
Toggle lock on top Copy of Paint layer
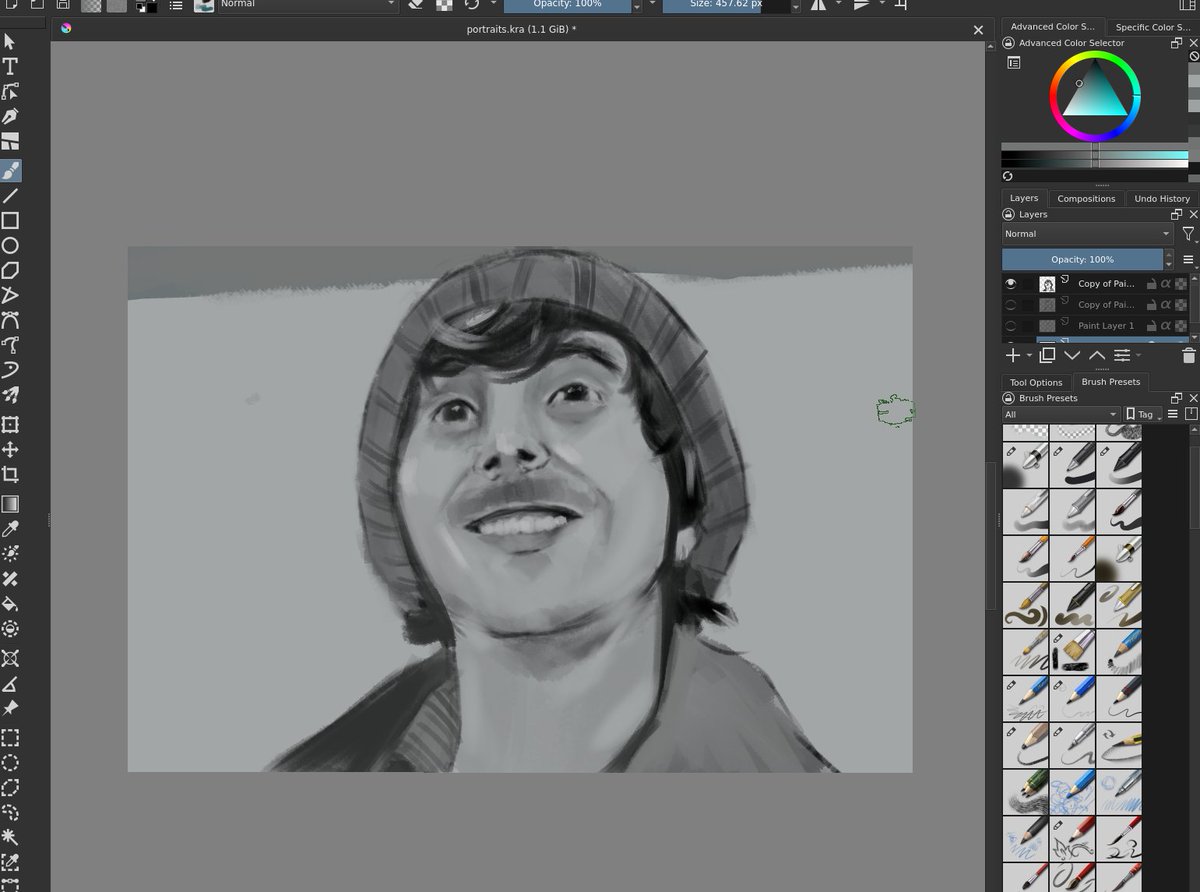pyautogui.click(x=1151, y=284)
